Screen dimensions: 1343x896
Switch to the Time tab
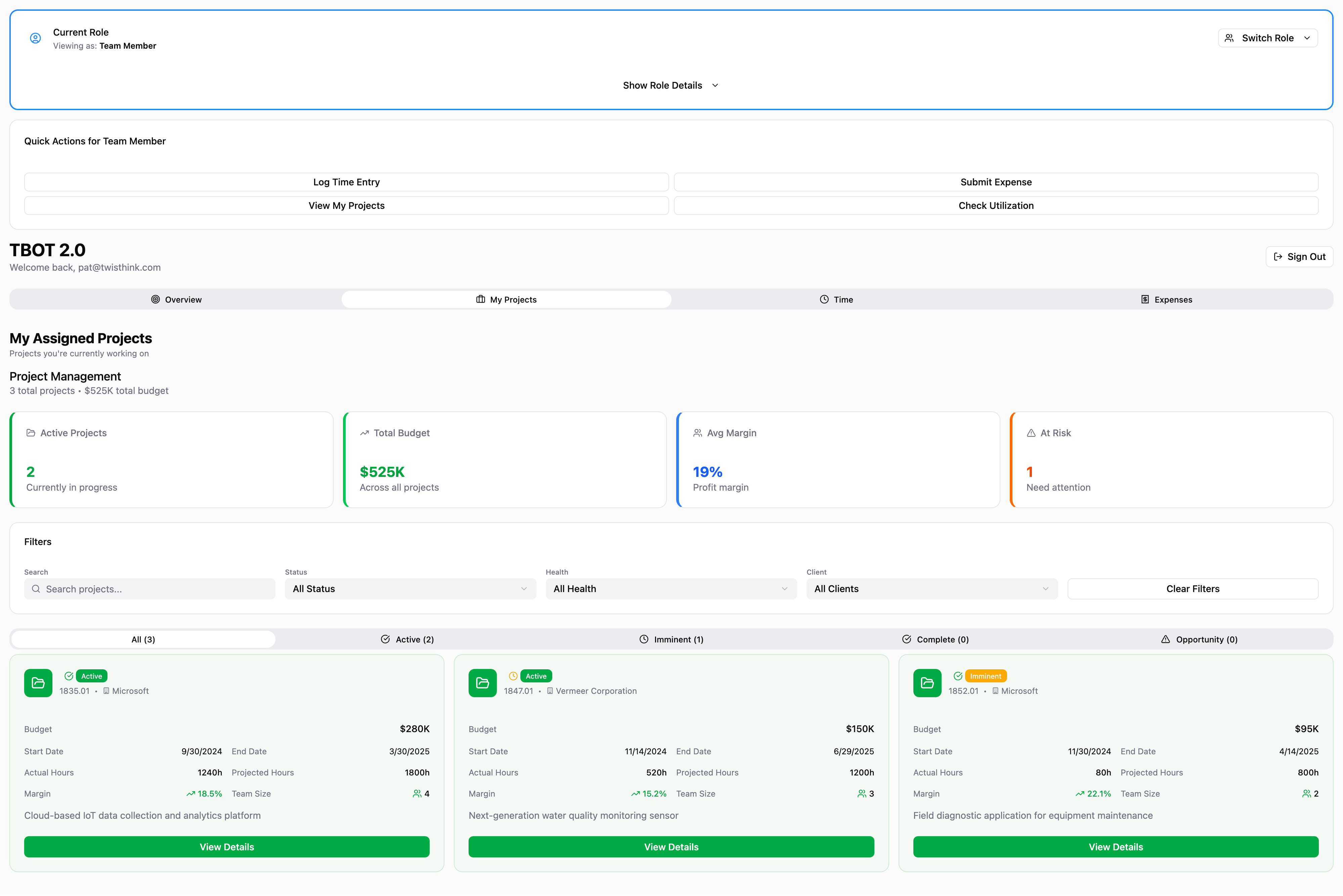tap(836, 300)
